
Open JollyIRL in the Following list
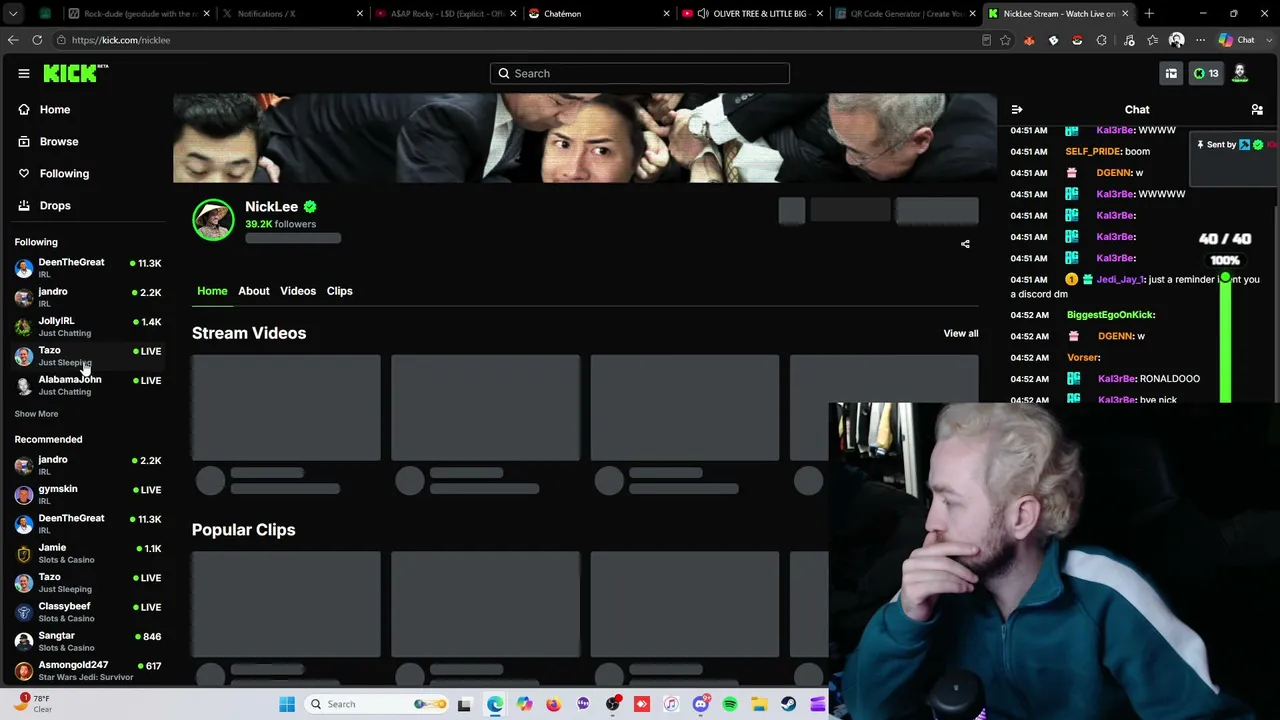tap(88, 326)
